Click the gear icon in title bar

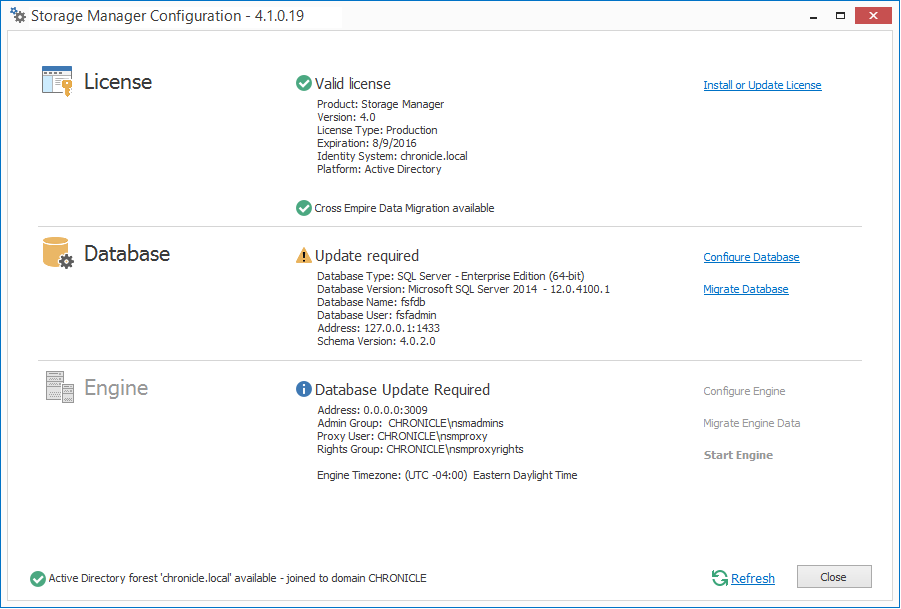click(x=17, y=16)
